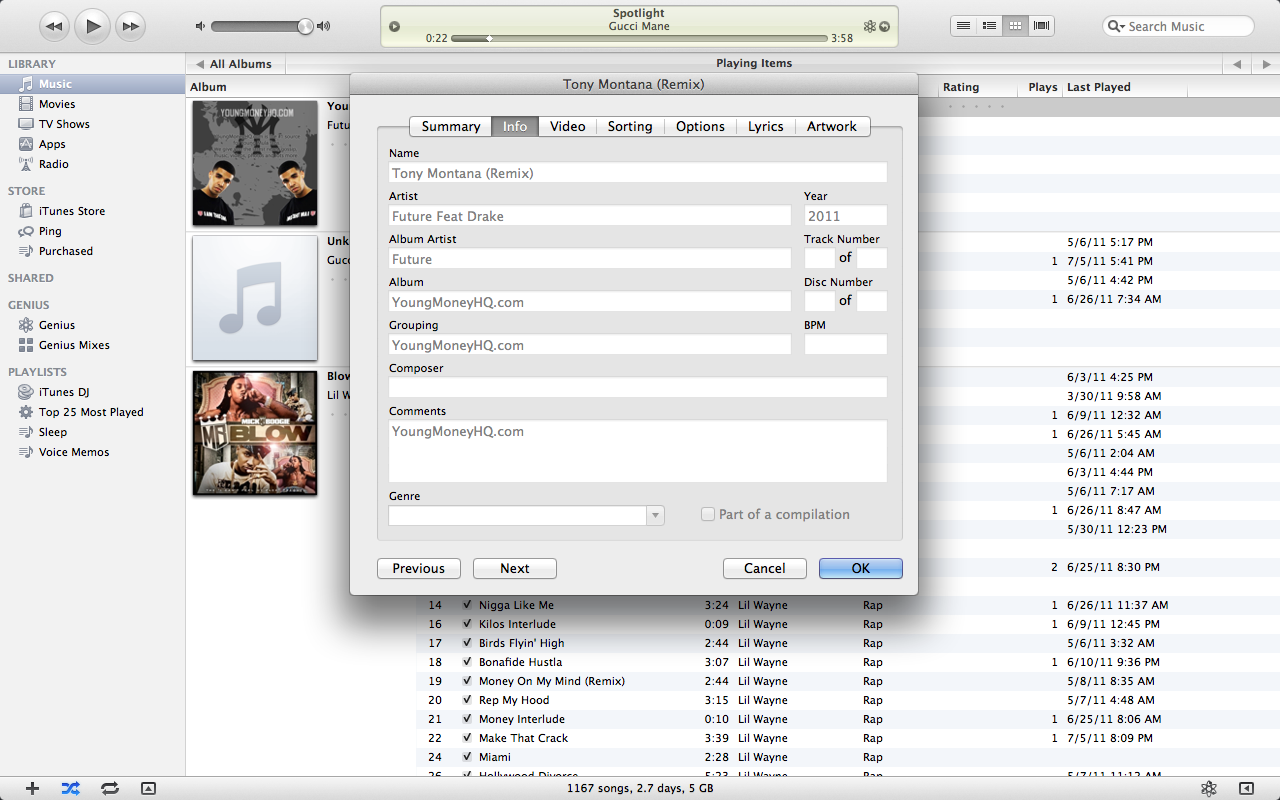Click the play button in toolbar
The image size is (1280, 800).
click(x=92, y=26)
